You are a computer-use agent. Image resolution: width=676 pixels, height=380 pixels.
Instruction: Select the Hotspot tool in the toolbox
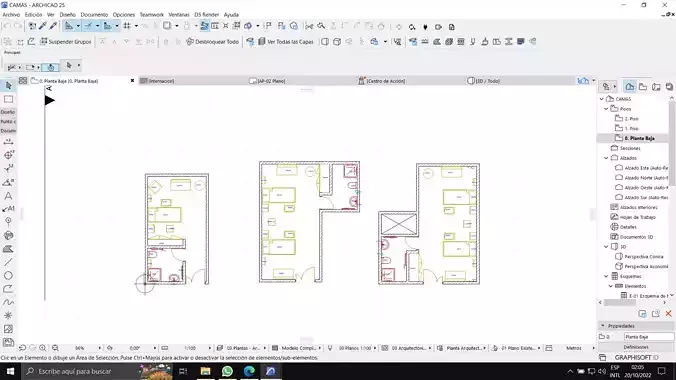(x=8, y=315)
